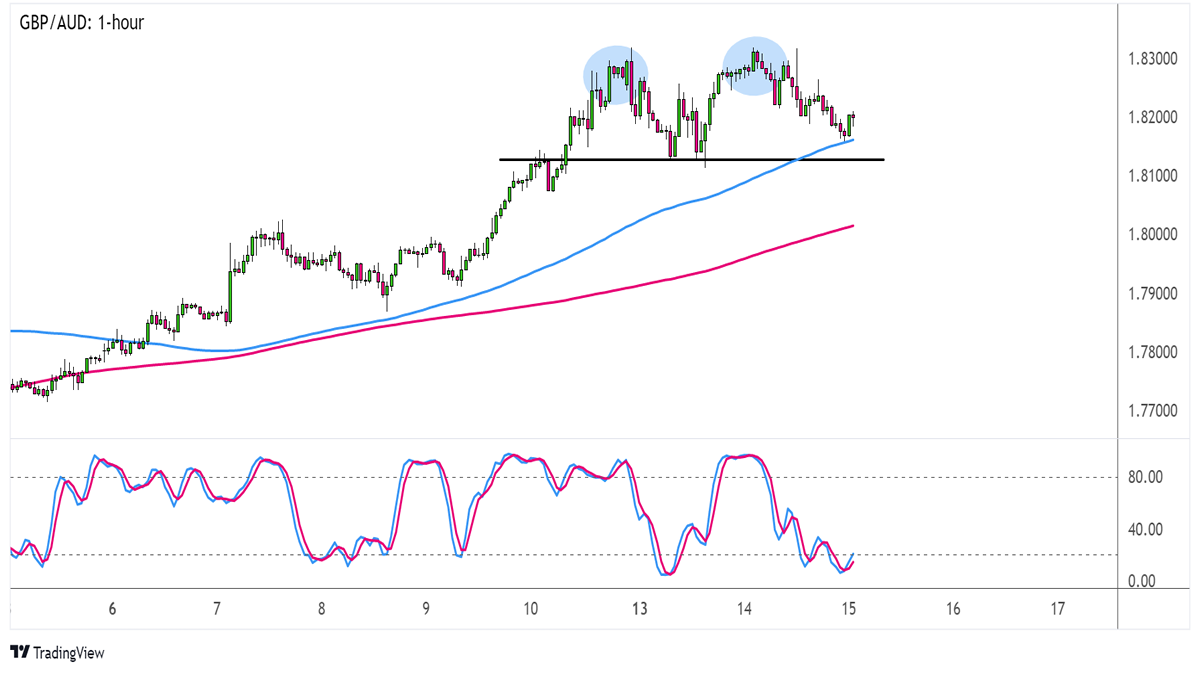Select the second blue double-top highlight ellipse
Screen dimensions: 1200x675
click(x=755, y=66)
